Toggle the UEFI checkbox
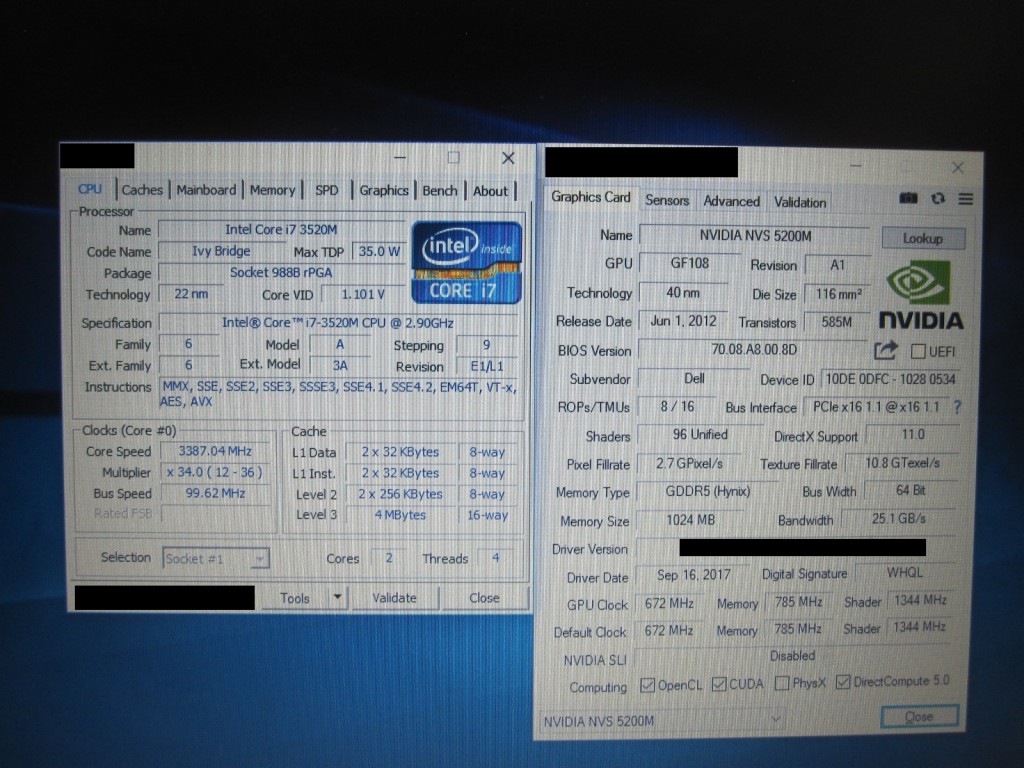 tap(918, 351)
